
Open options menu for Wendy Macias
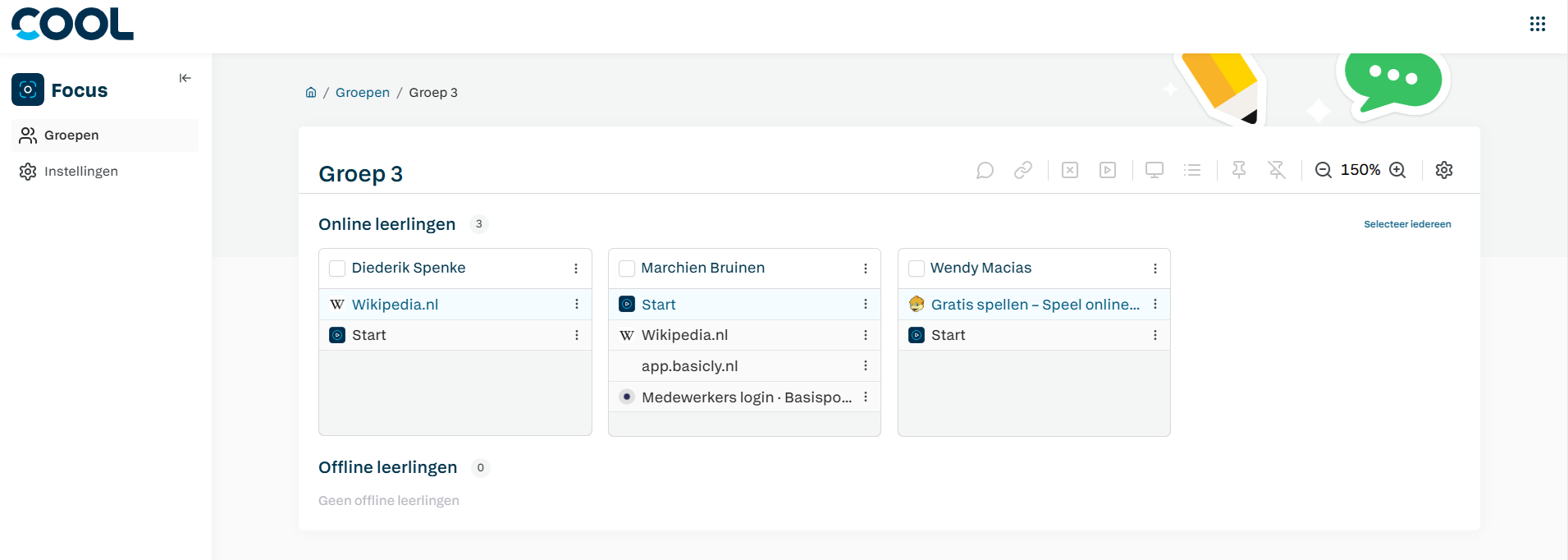tap(1155, 269)
